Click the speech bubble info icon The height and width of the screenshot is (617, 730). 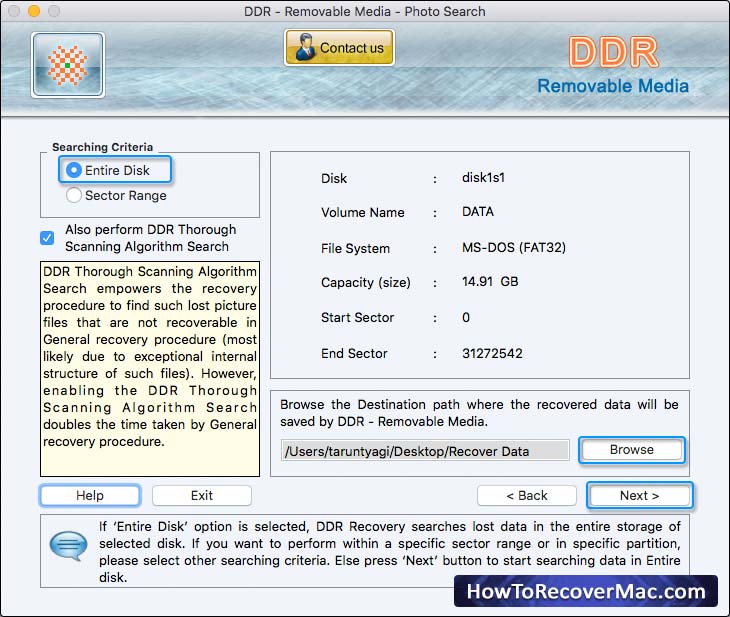[x=68, y=546]
